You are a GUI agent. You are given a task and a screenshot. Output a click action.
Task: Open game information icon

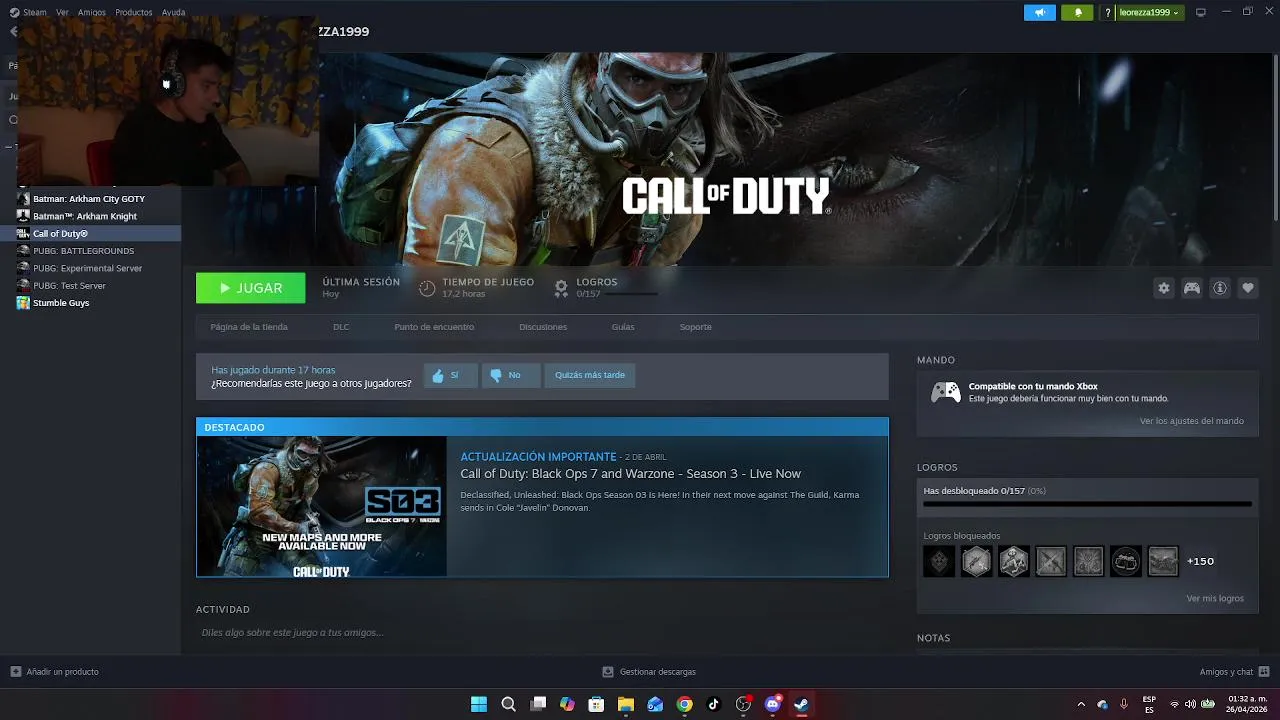[1220, 288]
